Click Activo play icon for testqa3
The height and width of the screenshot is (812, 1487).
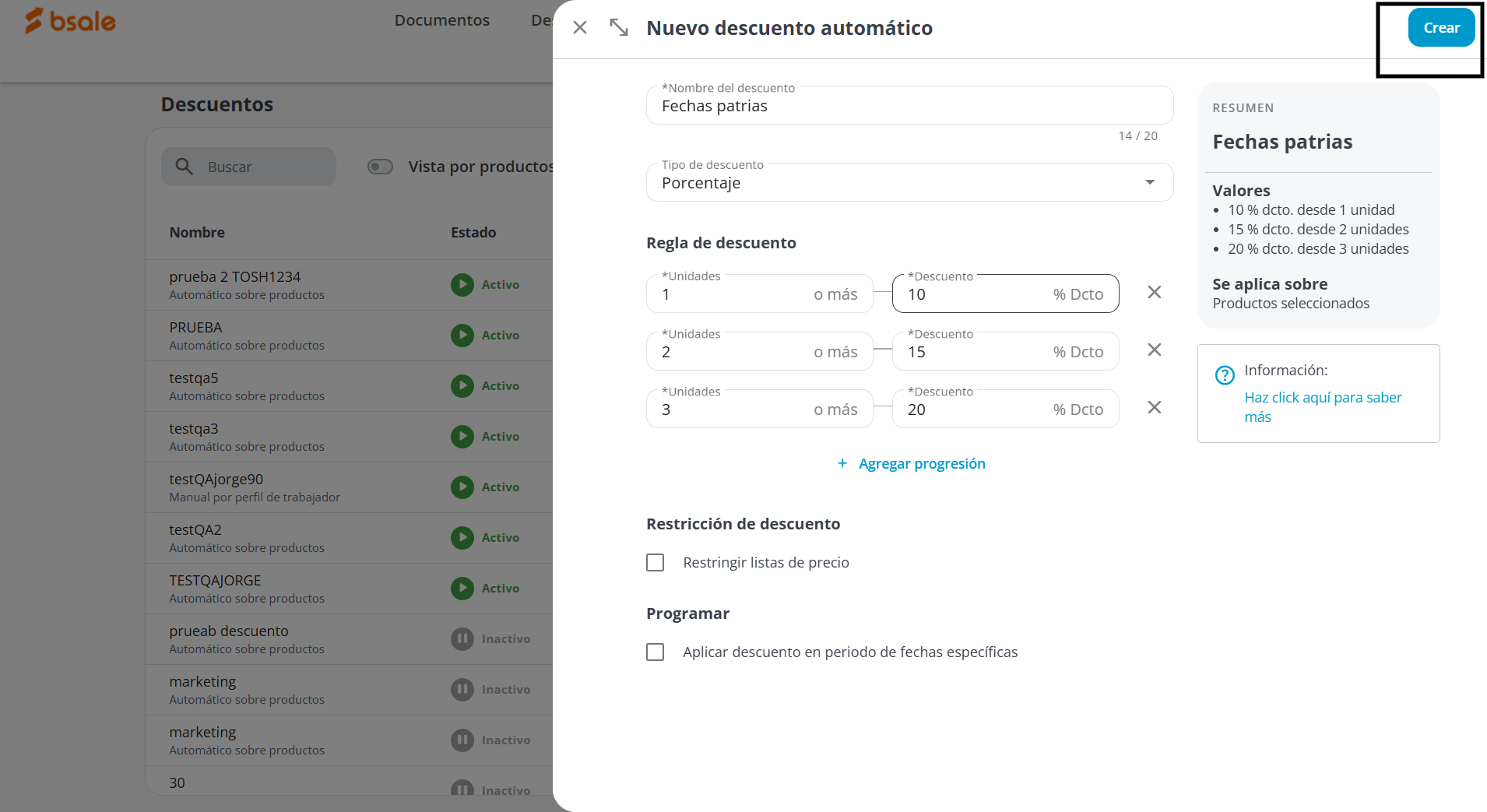click(462, 437)
